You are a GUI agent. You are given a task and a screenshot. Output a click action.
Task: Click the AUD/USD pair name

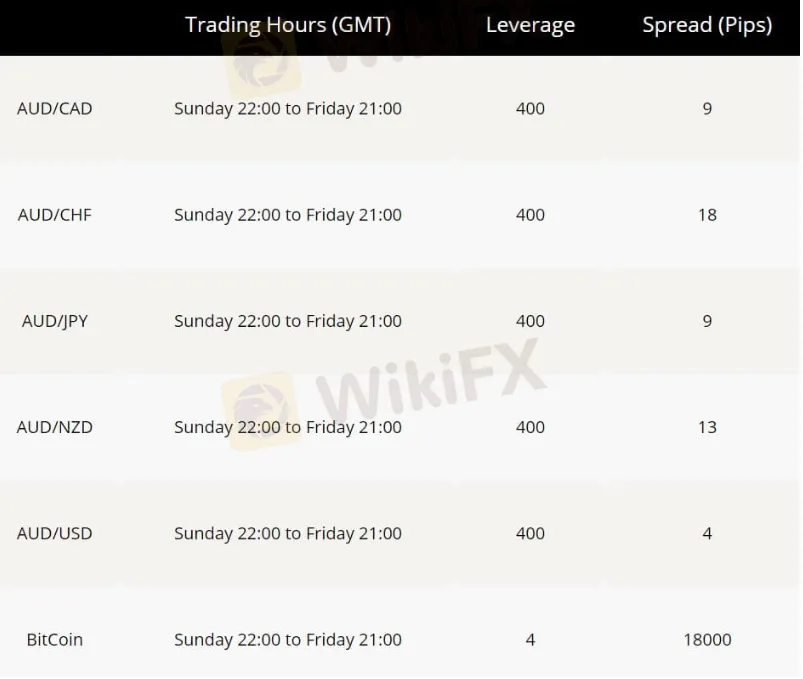coord(55,533)
